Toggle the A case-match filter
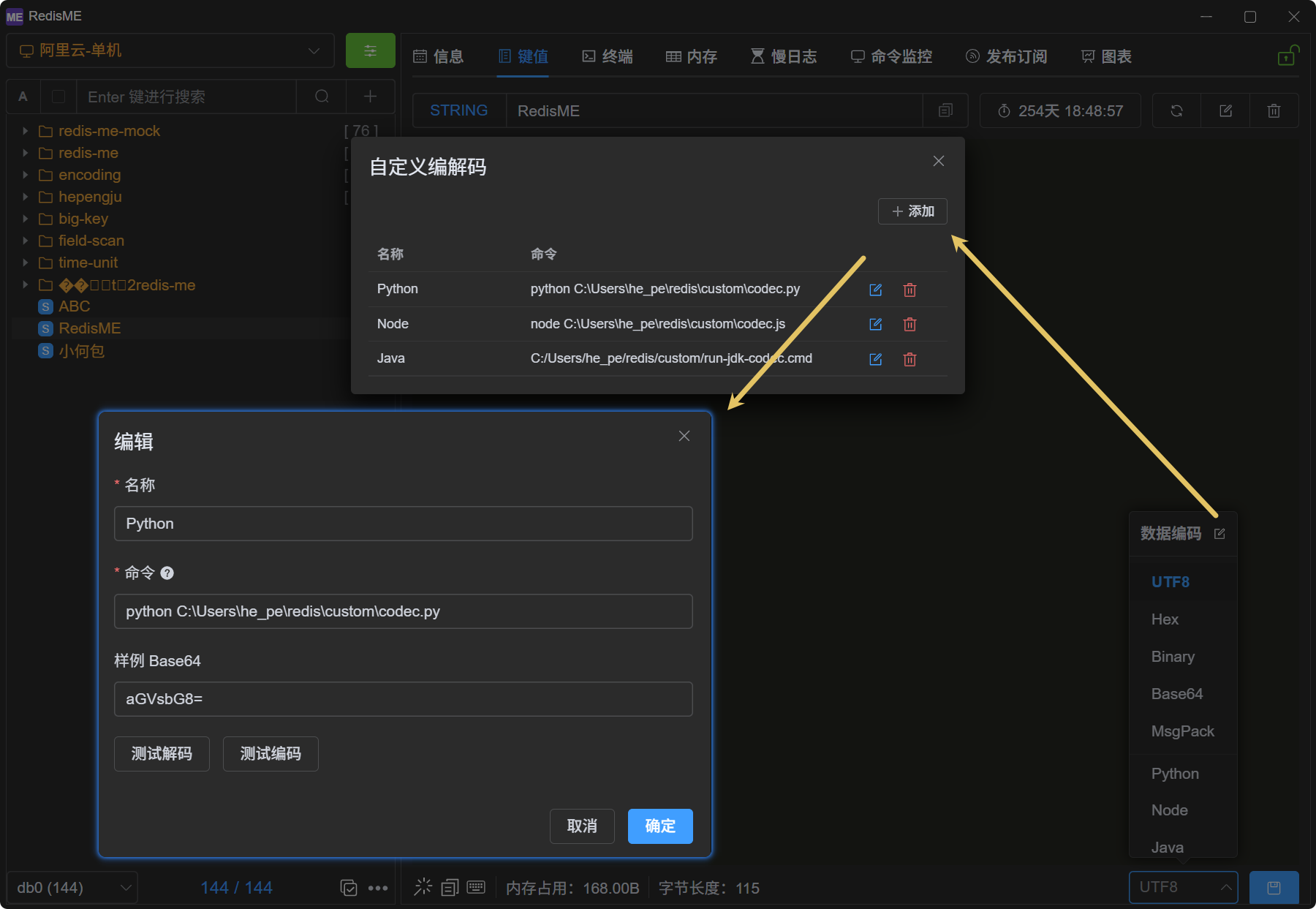Viewport: 1316px width, 909px height. (x=23, y=97)
